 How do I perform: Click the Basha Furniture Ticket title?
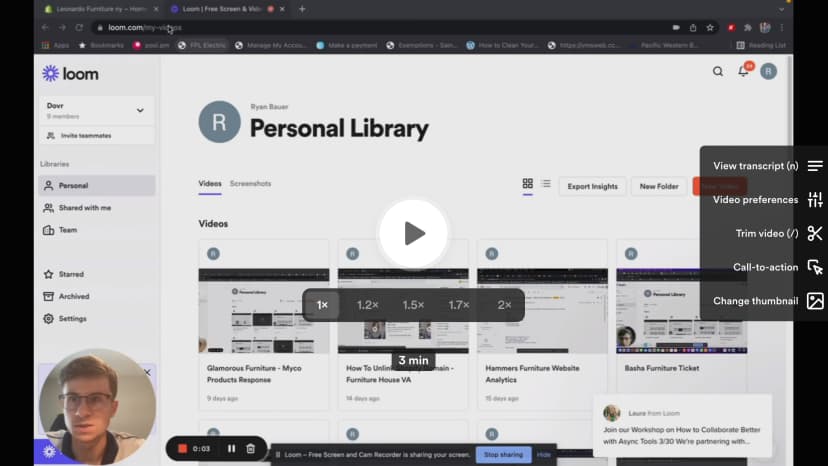[662, 368]
